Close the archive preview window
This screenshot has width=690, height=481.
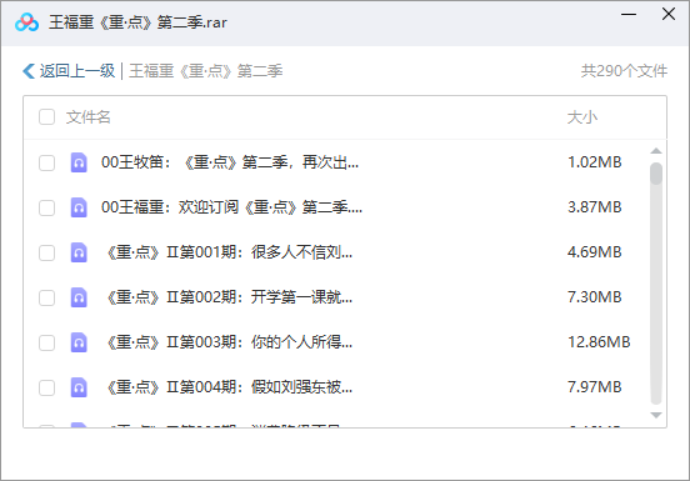[x=669, y=14]
